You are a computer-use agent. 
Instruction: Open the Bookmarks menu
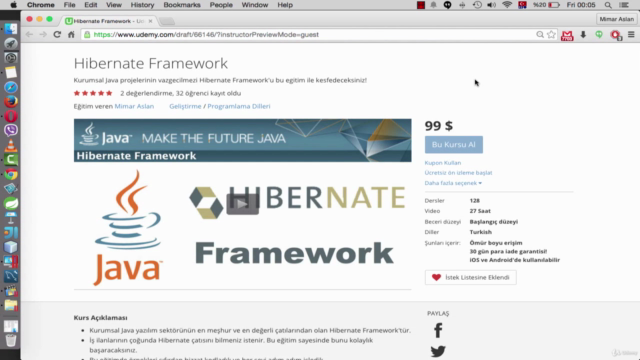click(182, 5)
